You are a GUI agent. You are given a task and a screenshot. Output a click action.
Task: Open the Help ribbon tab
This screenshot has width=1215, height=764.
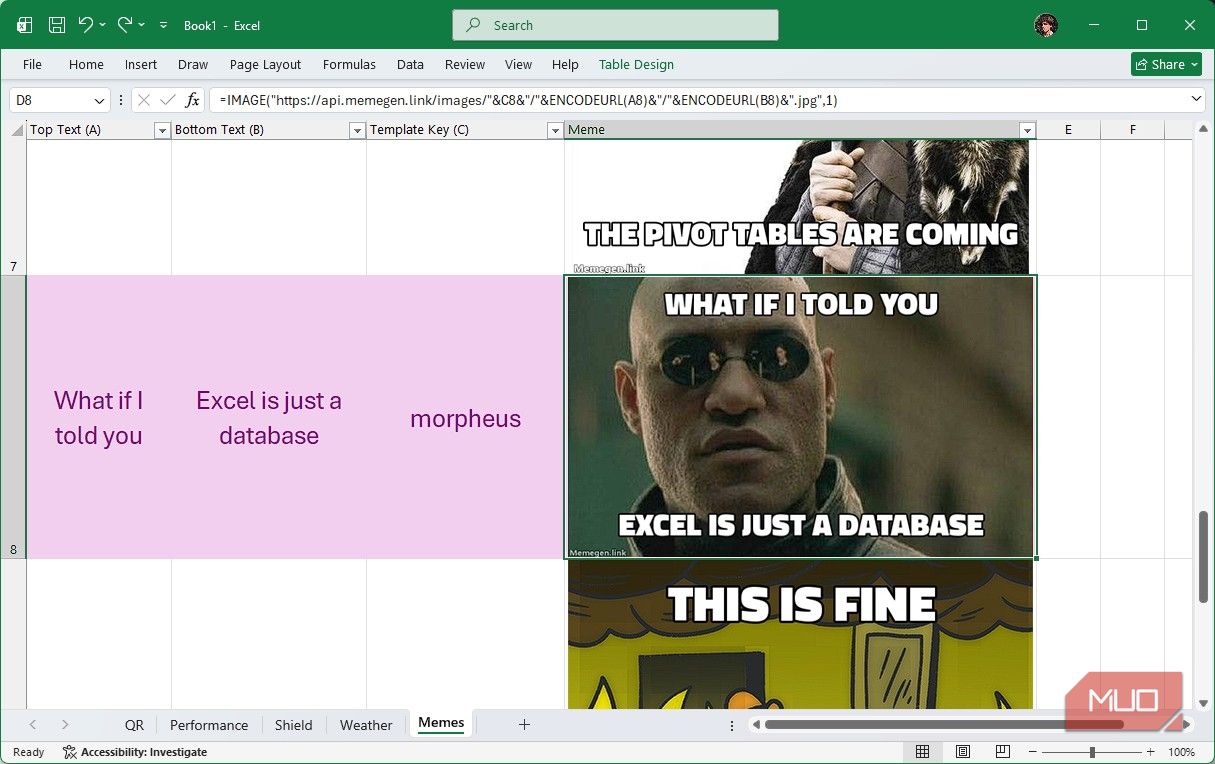pyautogui.click(x=565, y=64)
